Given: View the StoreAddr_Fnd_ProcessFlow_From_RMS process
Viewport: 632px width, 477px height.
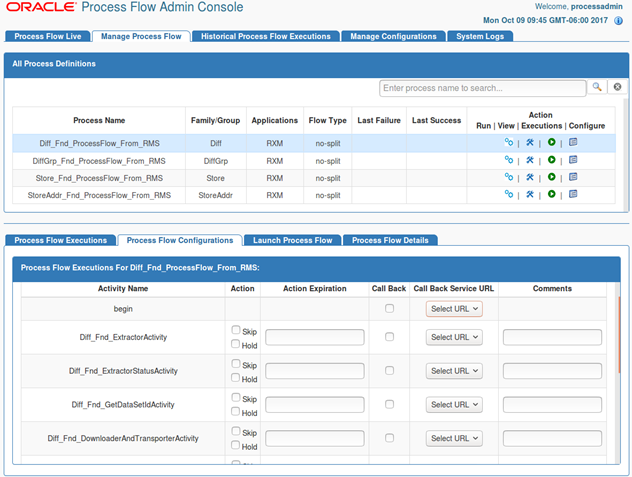Looking at the screenshot, I should (530, 194).
